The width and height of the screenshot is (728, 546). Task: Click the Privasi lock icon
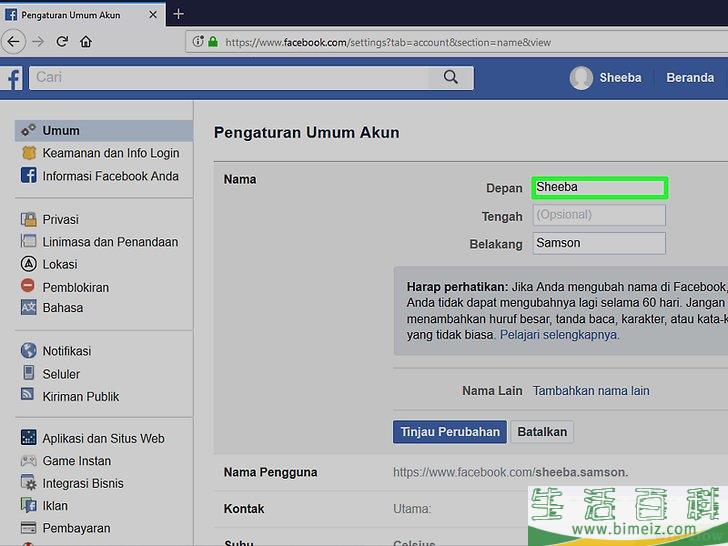tap(29, 219)
